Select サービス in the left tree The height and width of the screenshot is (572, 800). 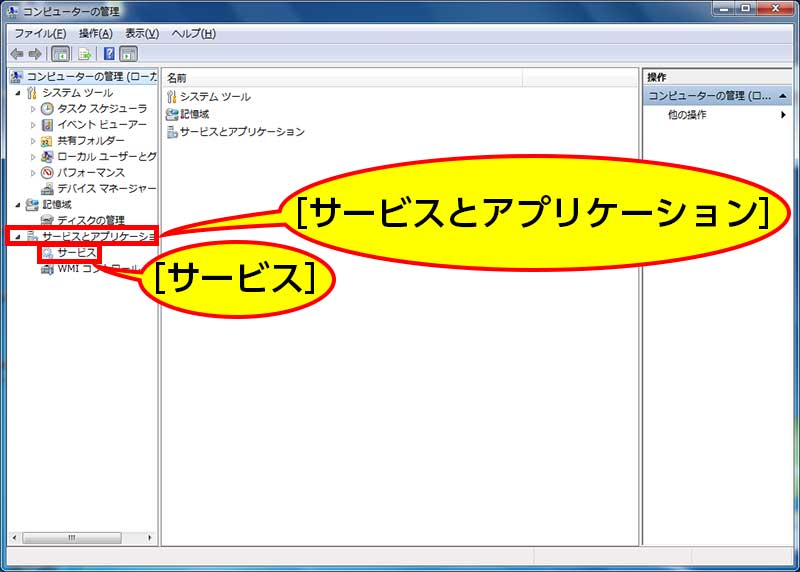pyautogui.click(x=77, y=253)
